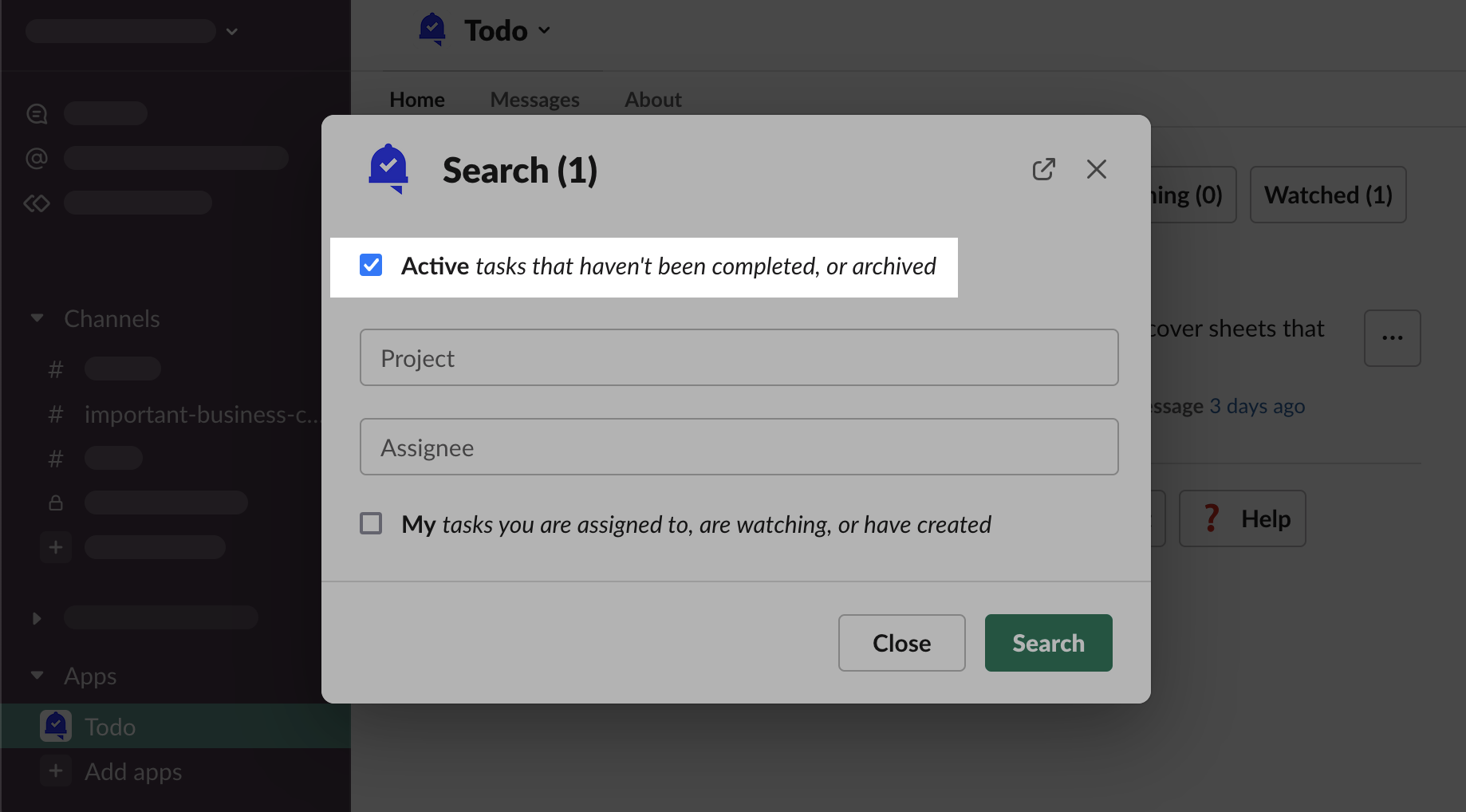Click the Project input field
This screenshot has width=1466, height=812.
[739, 357]
